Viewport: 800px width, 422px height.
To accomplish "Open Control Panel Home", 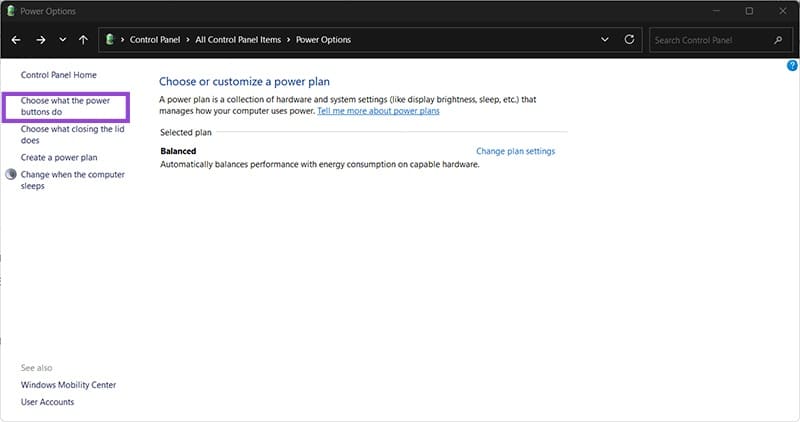I will click(x=59, y=75).
